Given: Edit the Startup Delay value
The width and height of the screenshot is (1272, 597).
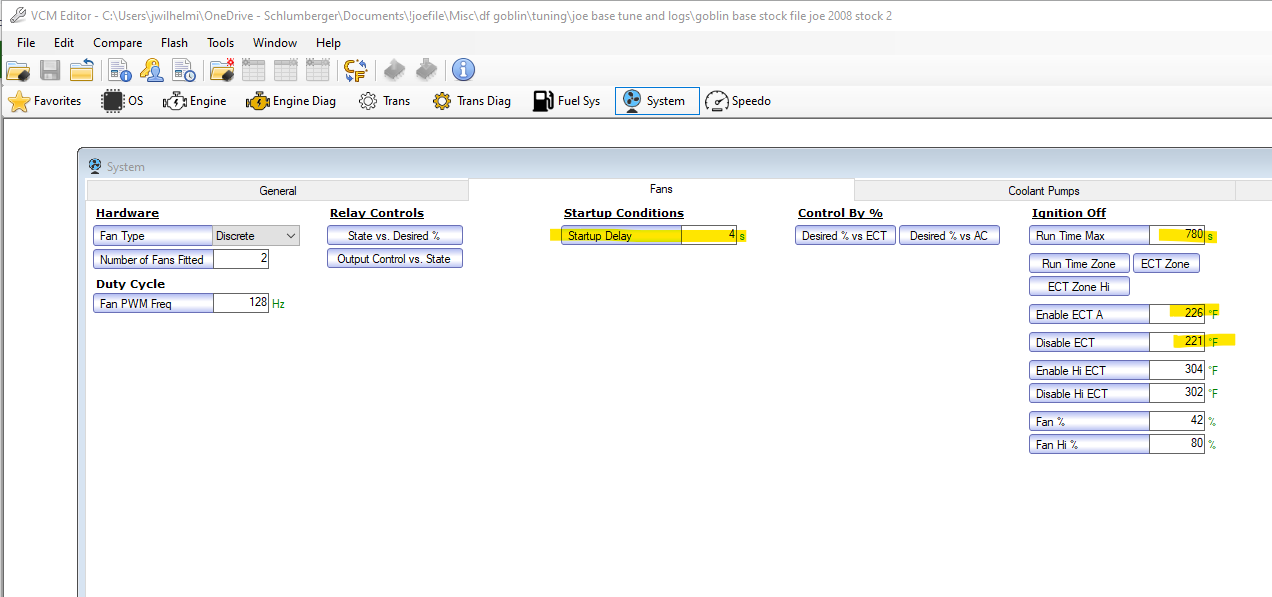Looking at the screenshot, I should point(709,236).
